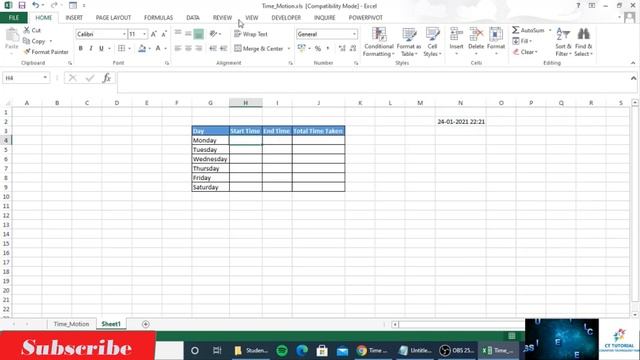Select the cell containing Wednesday

click(210, 159)
